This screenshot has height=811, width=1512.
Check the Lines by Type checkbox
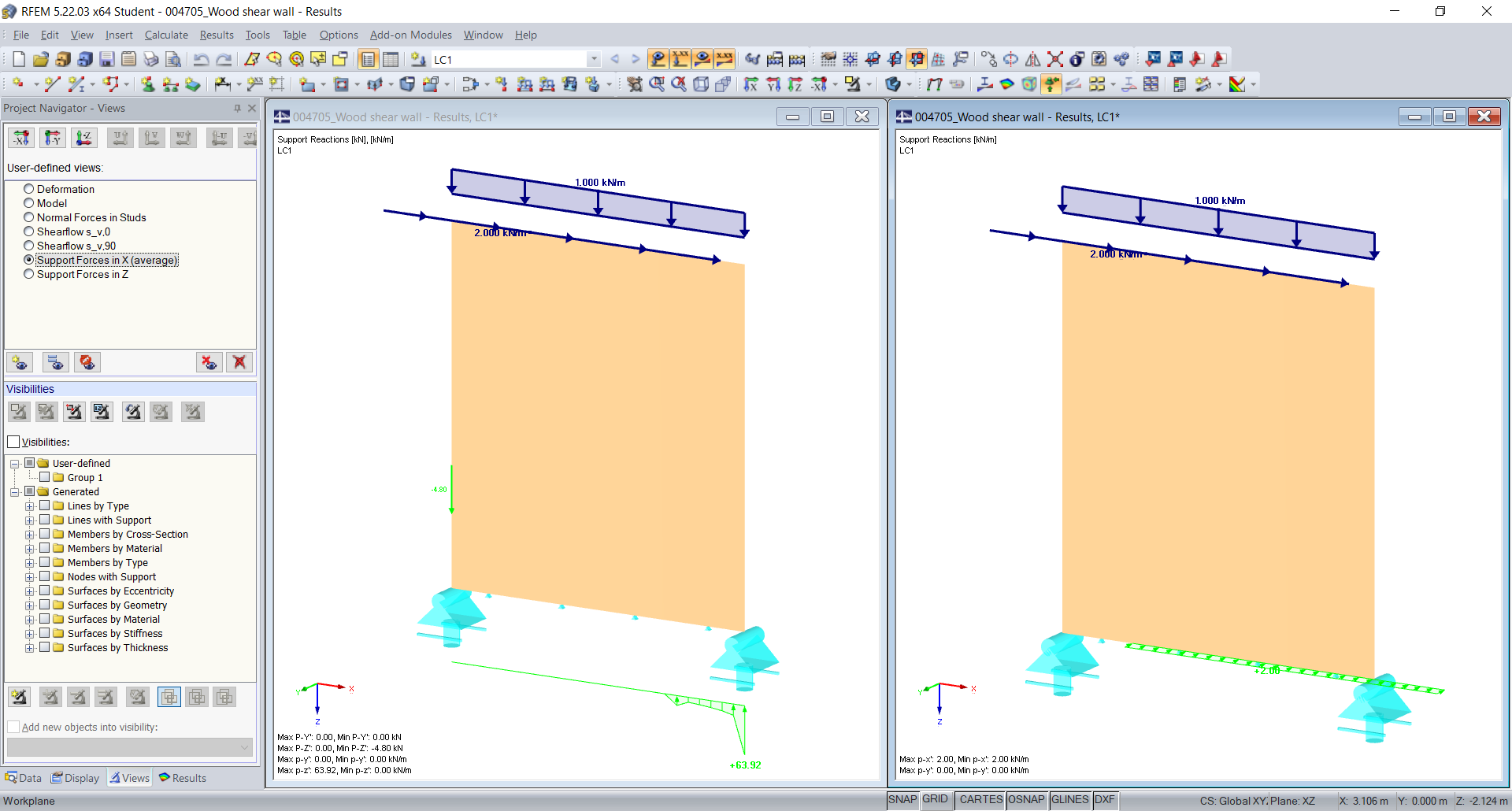[x=45, y=505]
